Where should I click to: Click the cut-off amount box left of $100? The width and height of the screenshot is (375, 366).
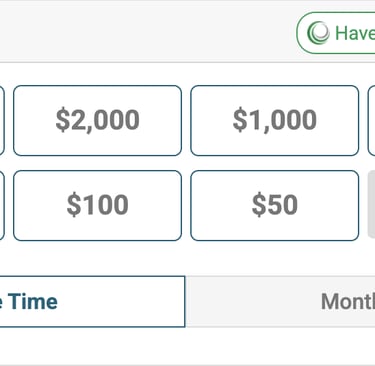click(2, 205)
